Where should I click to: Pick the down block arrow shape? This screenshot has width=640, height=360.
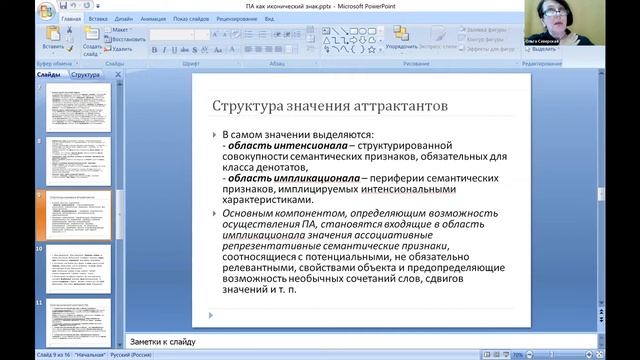coord(362,40)
